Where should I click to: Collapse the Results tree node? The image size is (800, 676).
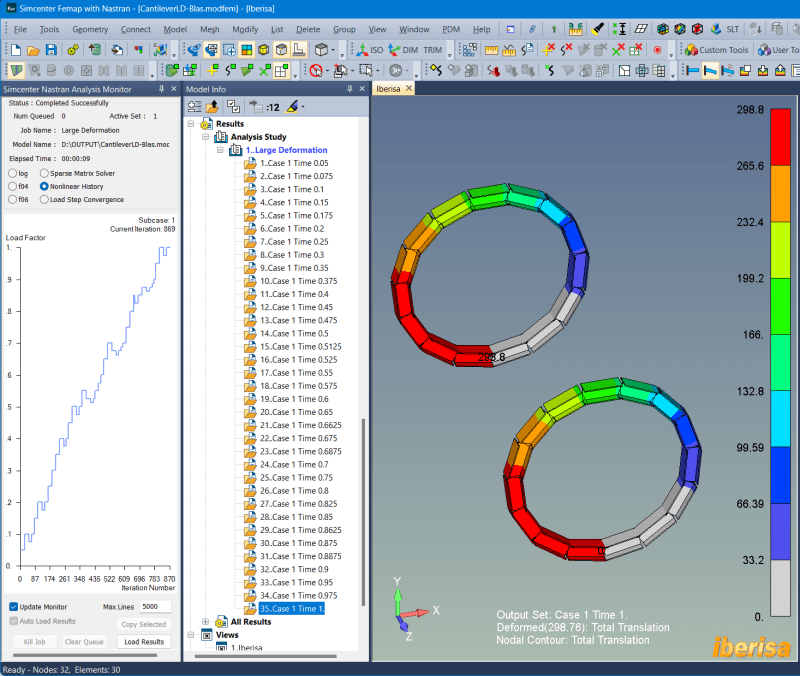coord(191,124)
